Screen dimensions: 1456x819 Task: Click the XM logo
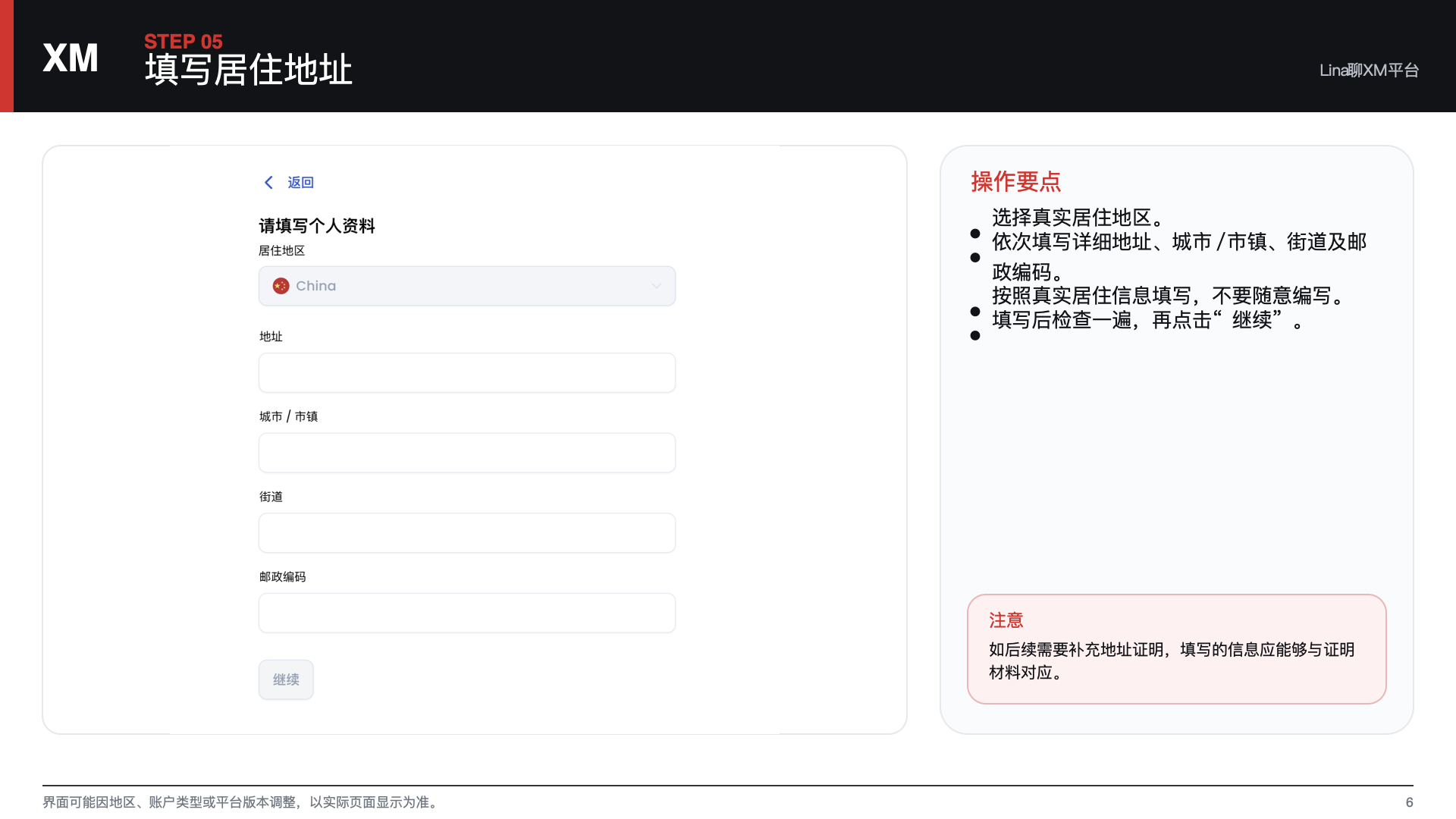tap(71, 58)
